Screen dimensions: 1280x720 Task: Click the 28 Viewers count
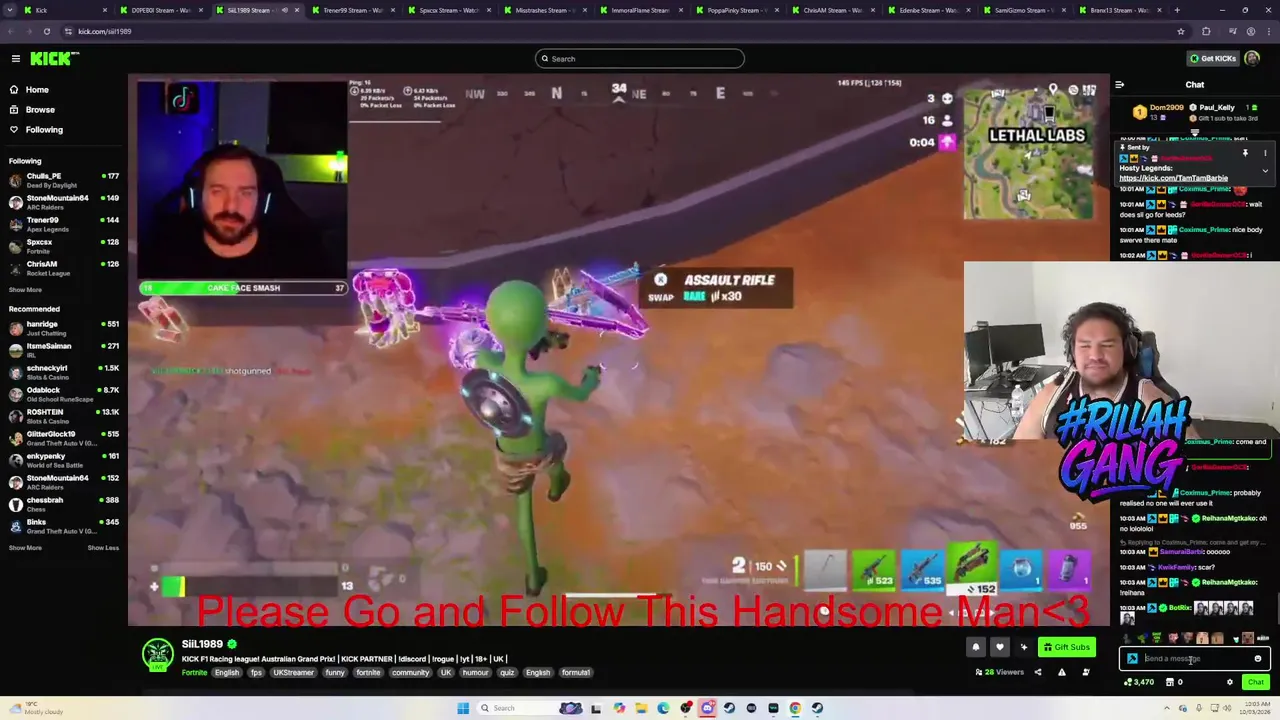click(x=999, y=672)
